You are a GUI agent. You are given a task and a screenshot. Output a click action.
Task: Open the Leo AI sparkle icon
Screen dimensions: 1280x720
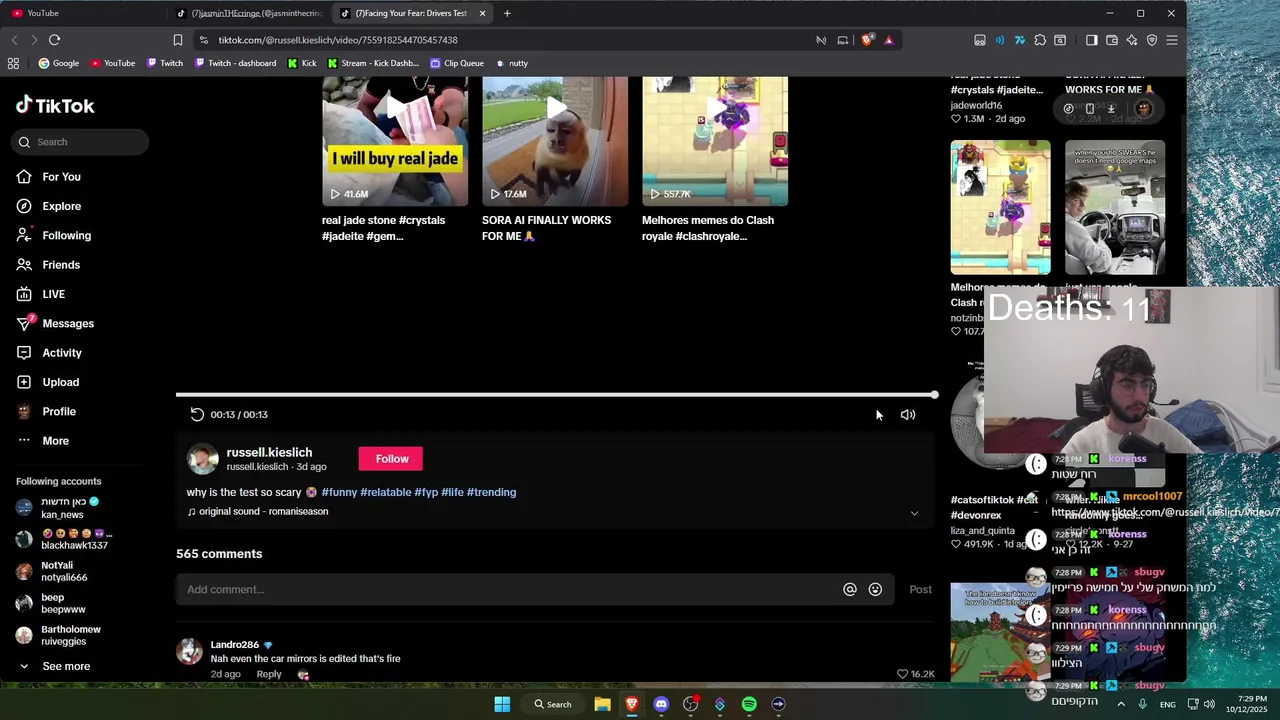[1132, 40]
